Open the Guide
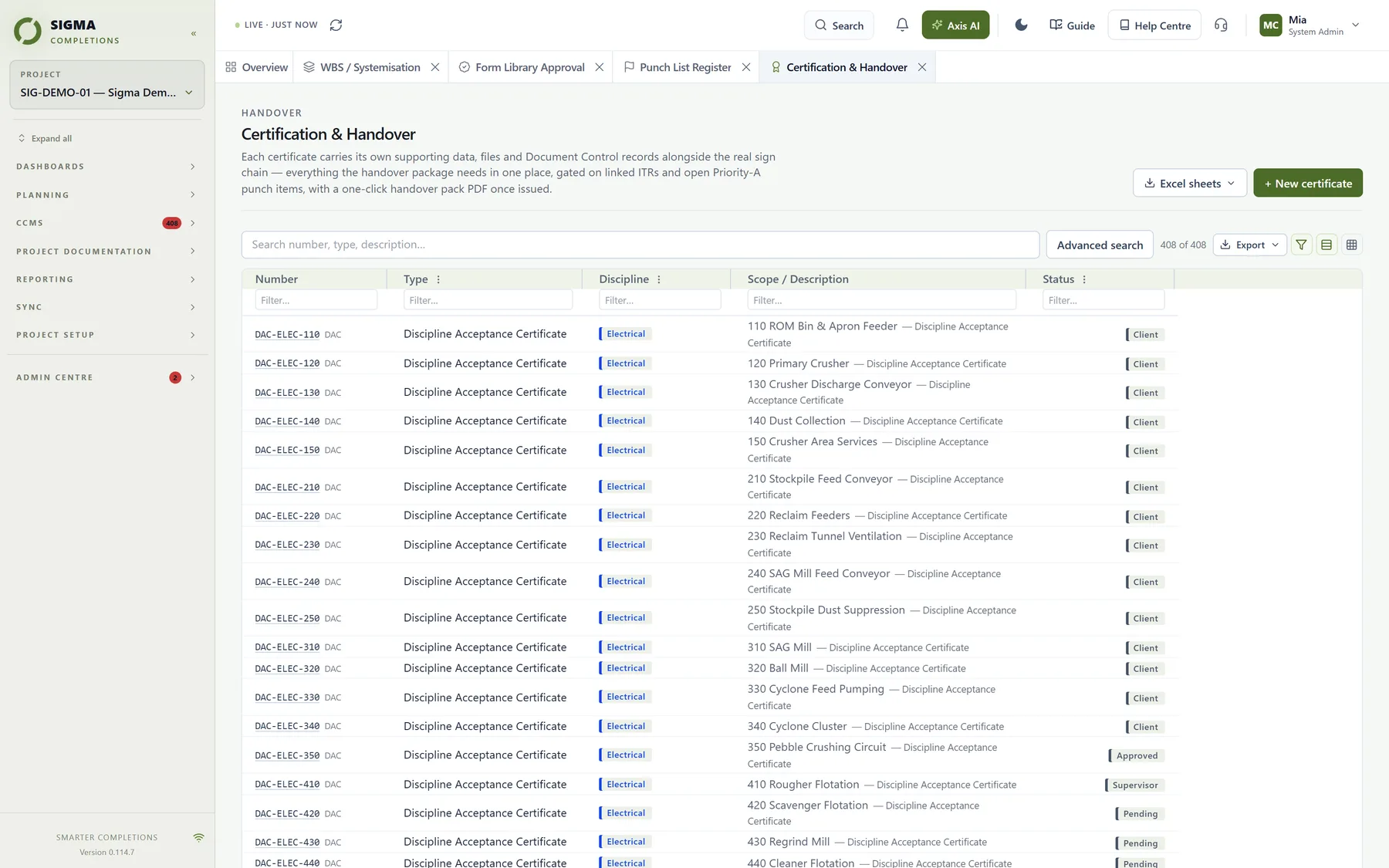Image resolution: width=1389 pixels, height=868 pixels. [1072, 25]
